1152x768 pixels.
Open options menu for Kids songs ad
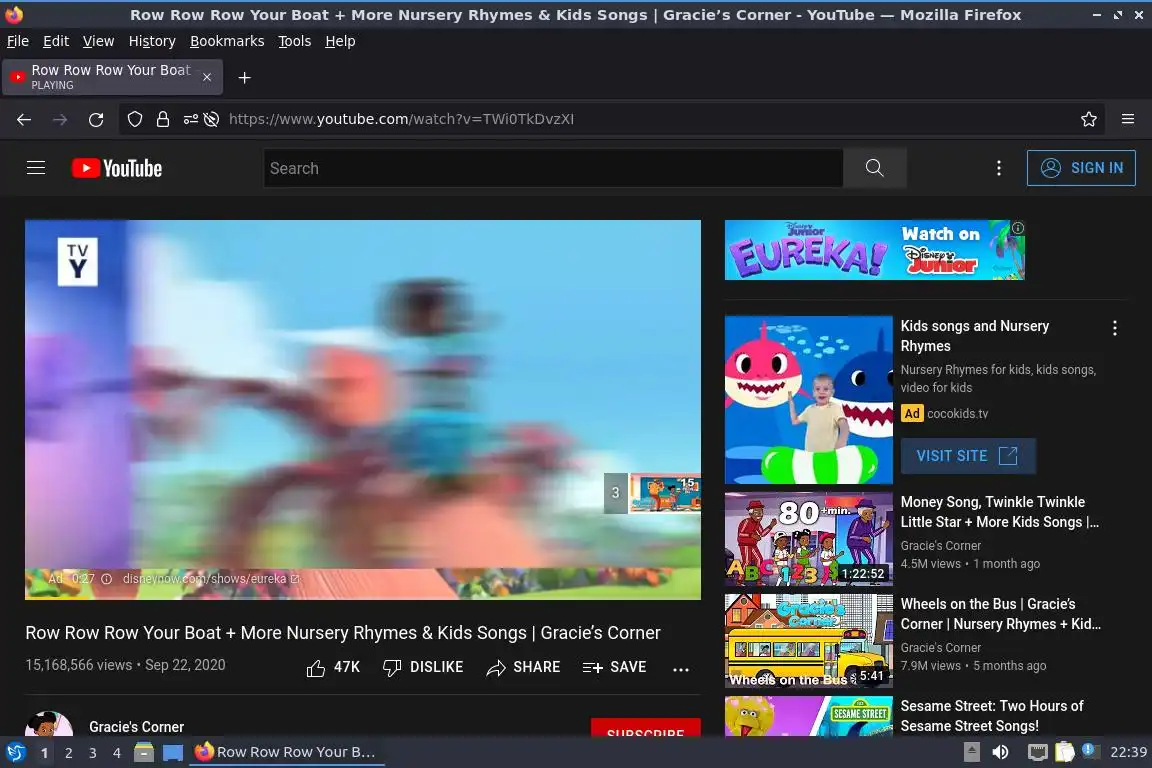[x=1115, y=329]
